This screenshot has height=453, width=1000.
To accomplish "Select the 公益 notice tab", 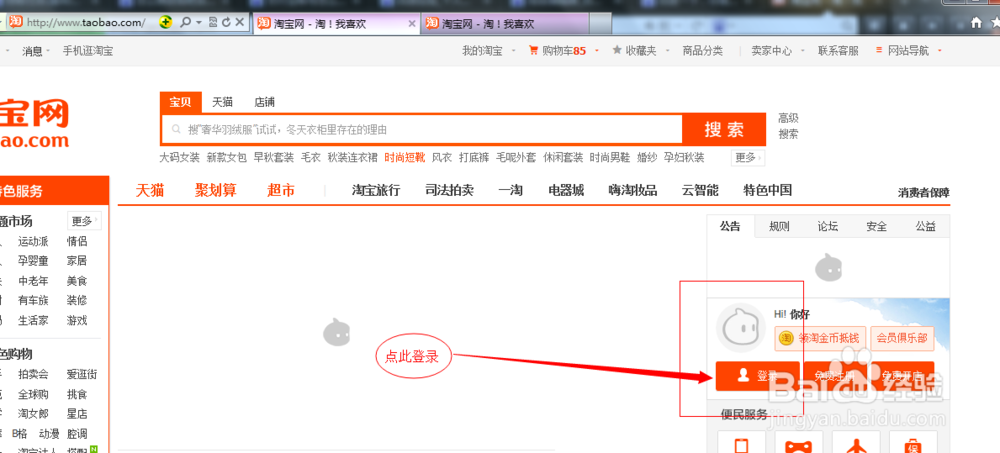I will click(925, 226).
